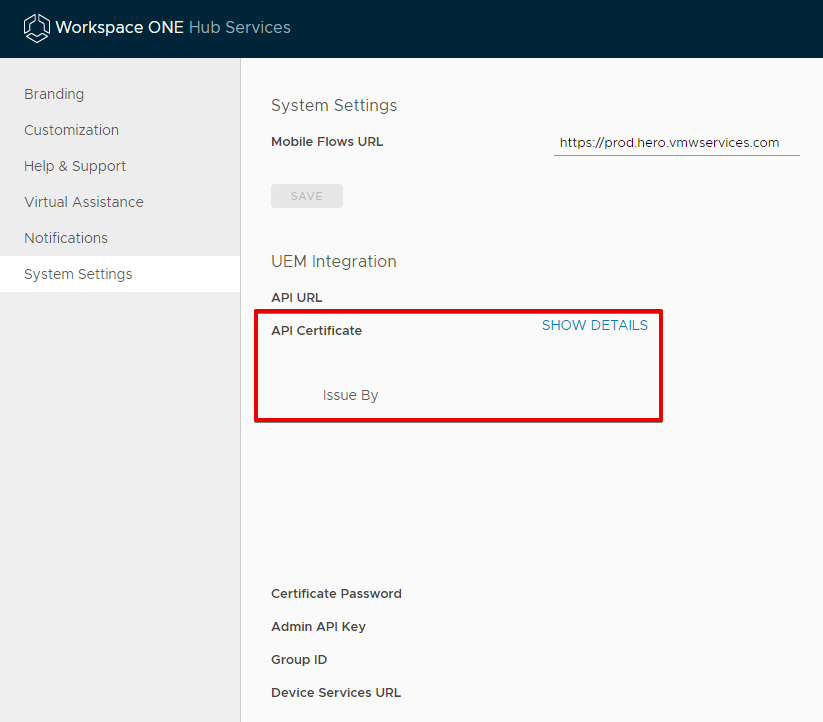Image resolution: width=823 pixels, height=722 pixels.
Task: Click the Group ID label
Action: tap(299, 660)
